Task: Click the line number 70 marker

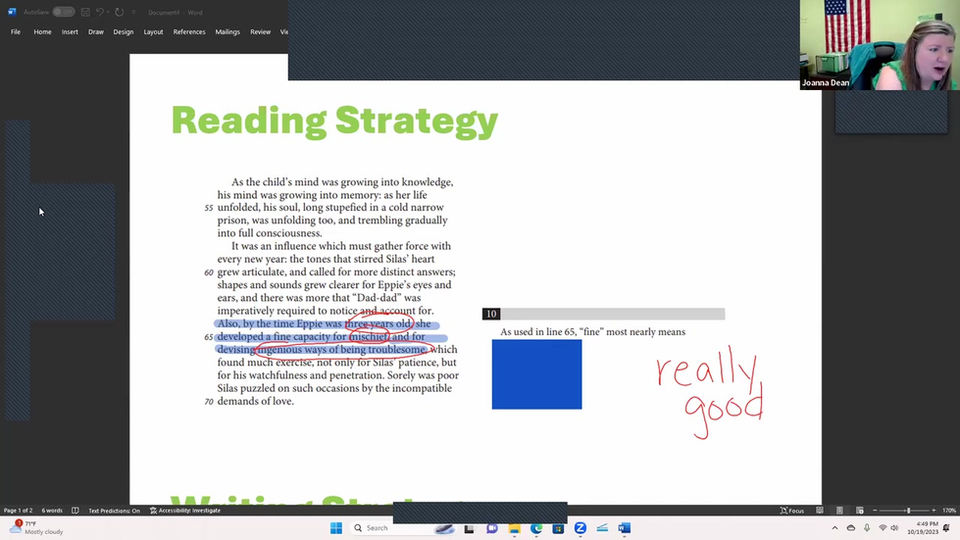Action: (209, 402)
